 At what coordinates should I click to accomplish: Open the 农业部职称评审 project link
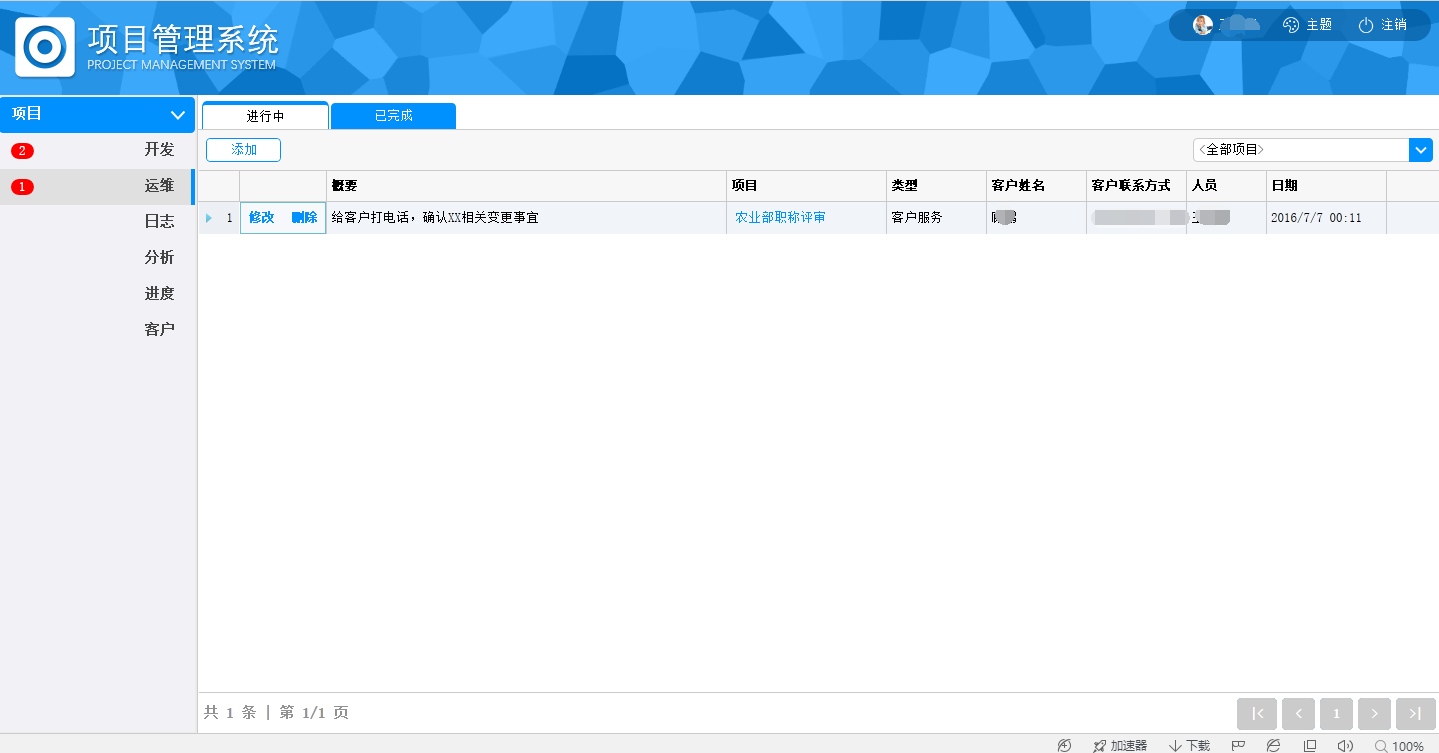click(780, 217)
